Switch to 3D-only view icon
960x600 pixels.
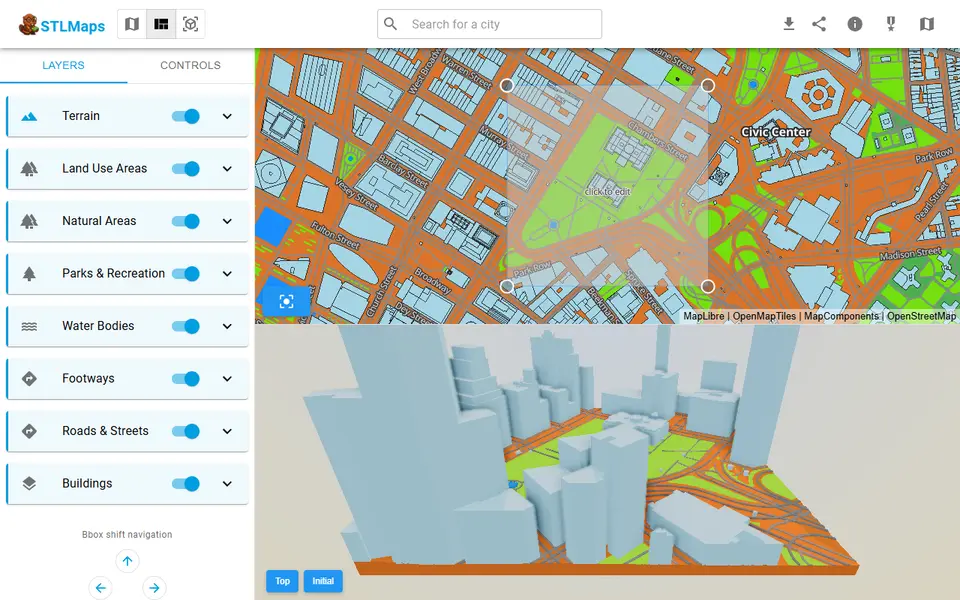point(190,24)
